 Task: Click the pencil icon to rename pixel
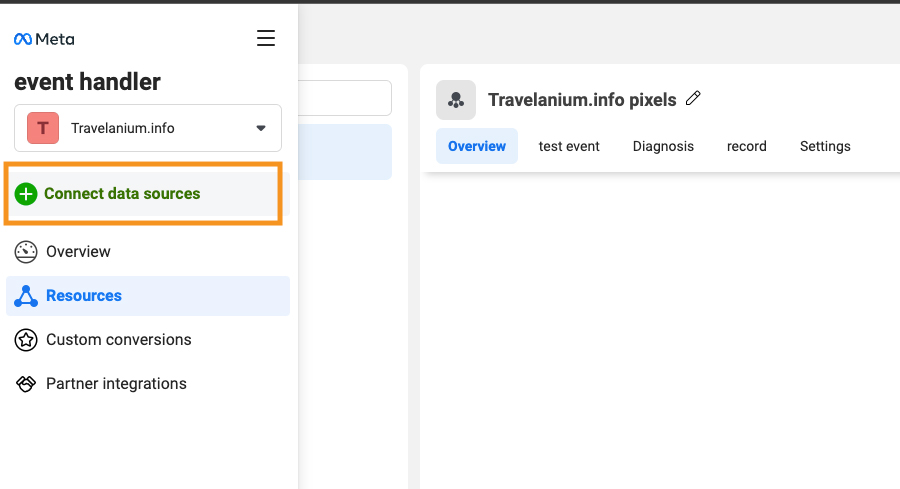(694, 98)
